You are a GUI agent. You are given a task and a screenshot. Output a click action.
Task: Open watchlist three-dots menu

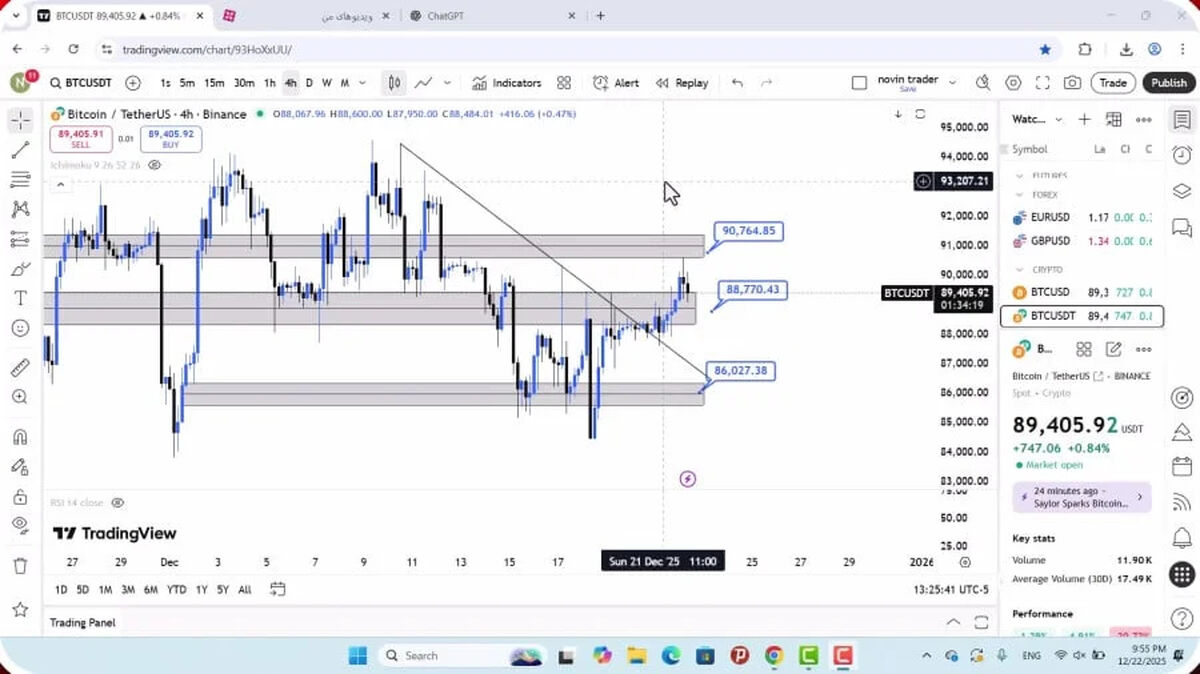click(x=1144, y=119)
